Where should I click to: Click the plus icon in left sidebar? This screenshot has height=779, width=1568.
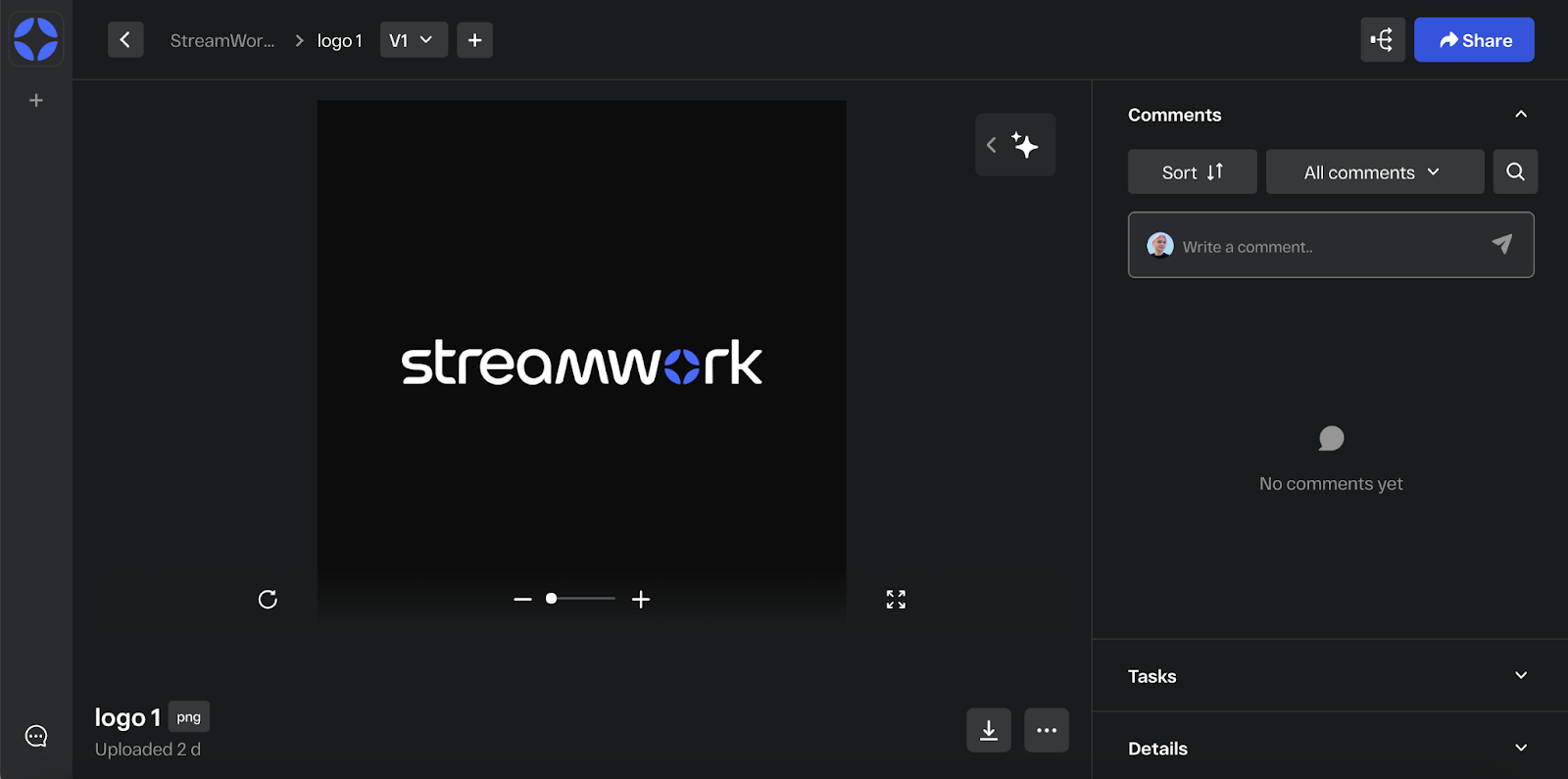pos(36,101)
